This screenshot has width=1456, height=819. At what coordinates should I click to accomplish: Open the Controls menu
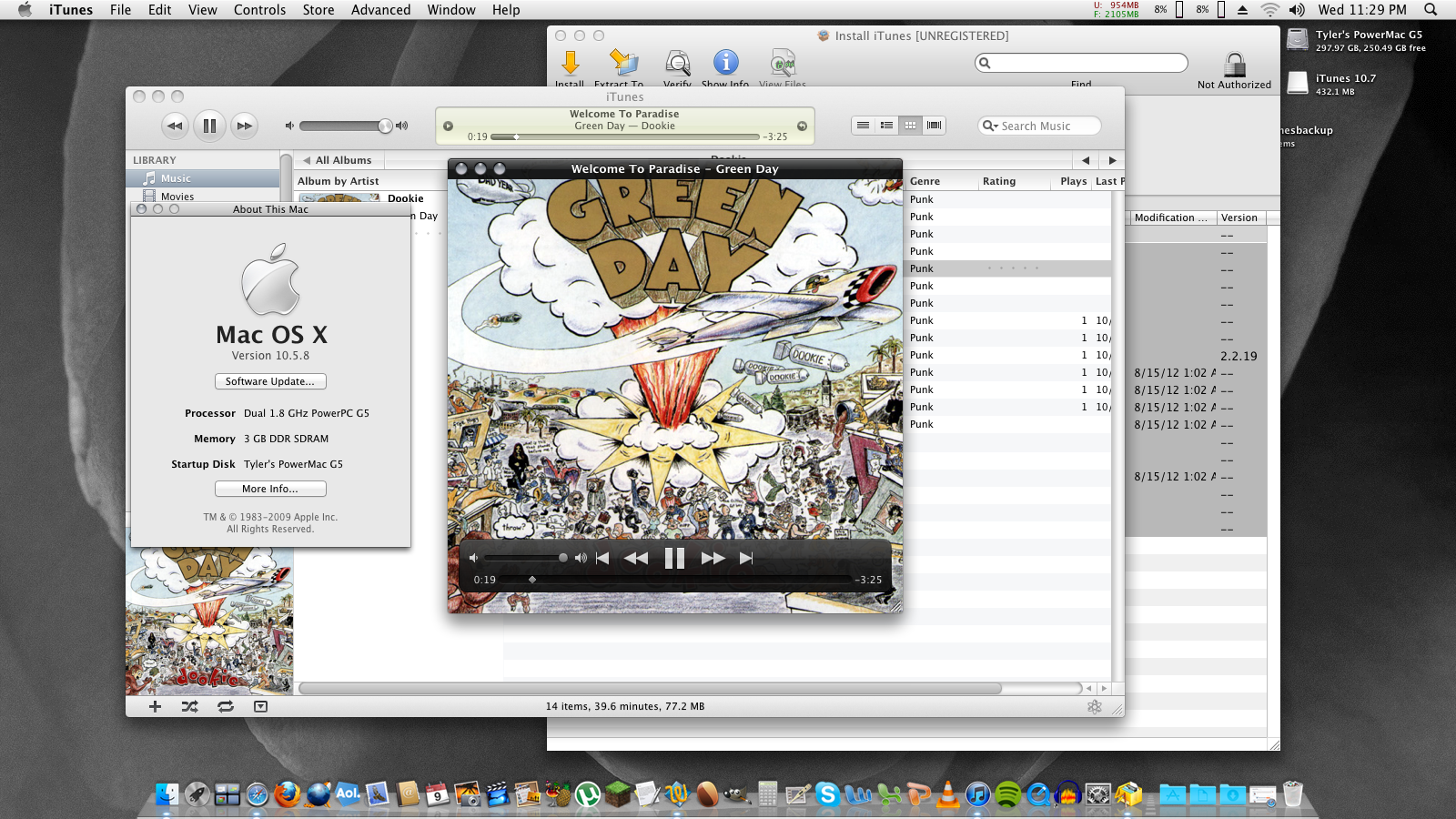tap(259, 10)
